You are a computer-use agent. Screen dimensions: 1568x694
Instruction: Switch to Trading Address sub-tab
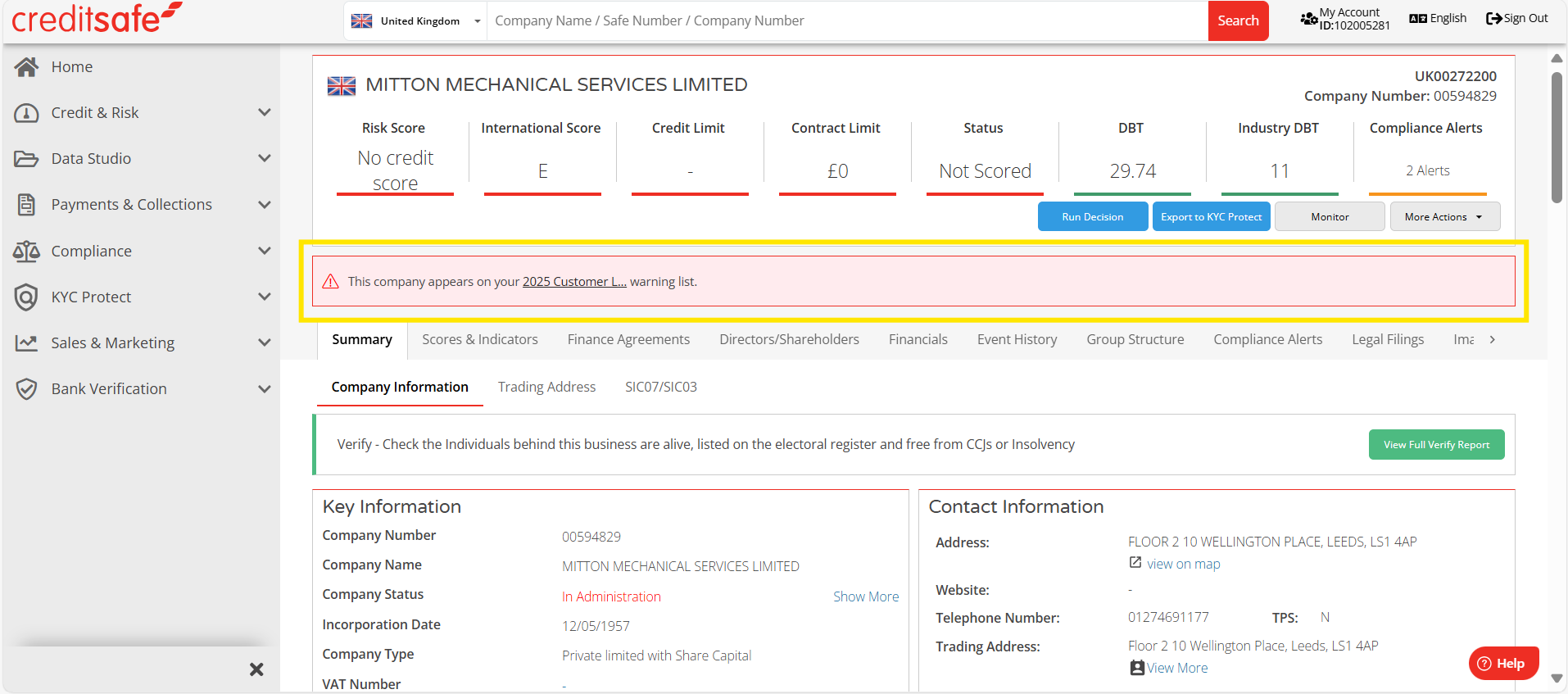(546, 387)
